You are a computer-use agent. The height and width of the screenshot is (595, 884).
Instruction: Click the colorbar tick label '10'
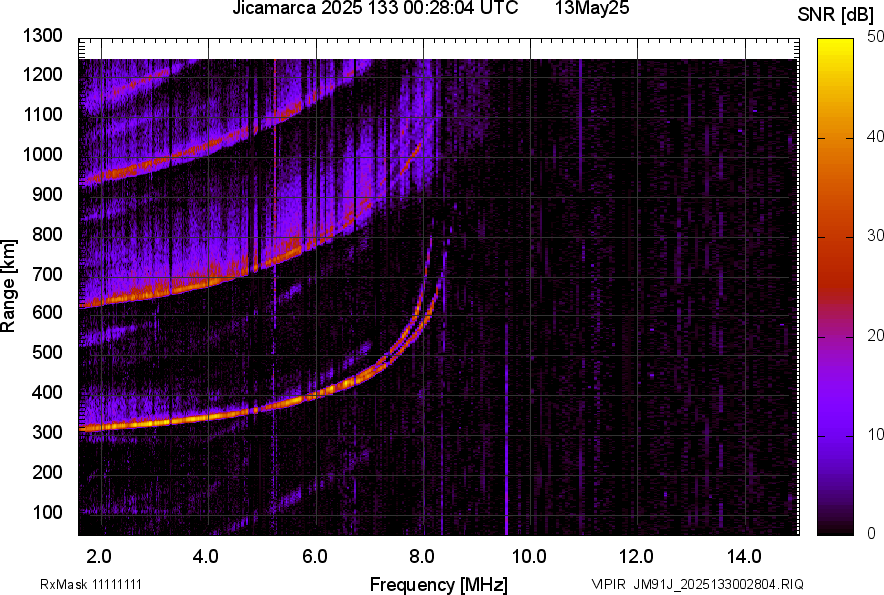875,434
